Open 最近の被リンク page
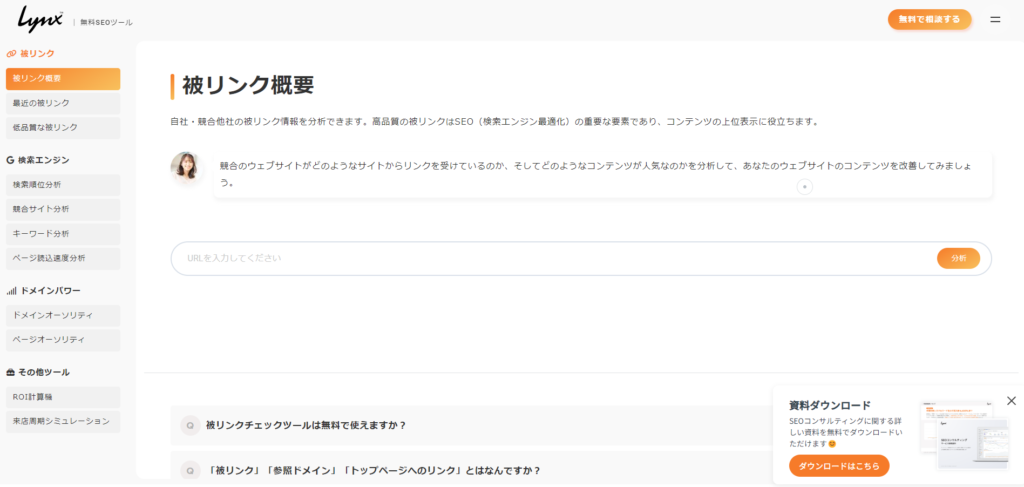 click(x=62, y=103)
